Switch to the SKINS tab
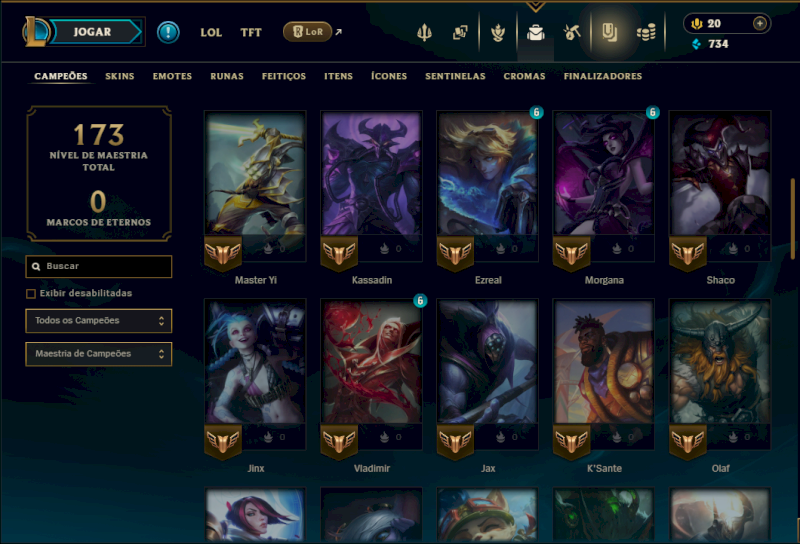Screen dimensions: 800x544 pyautogui.click(x=119, y=76)
